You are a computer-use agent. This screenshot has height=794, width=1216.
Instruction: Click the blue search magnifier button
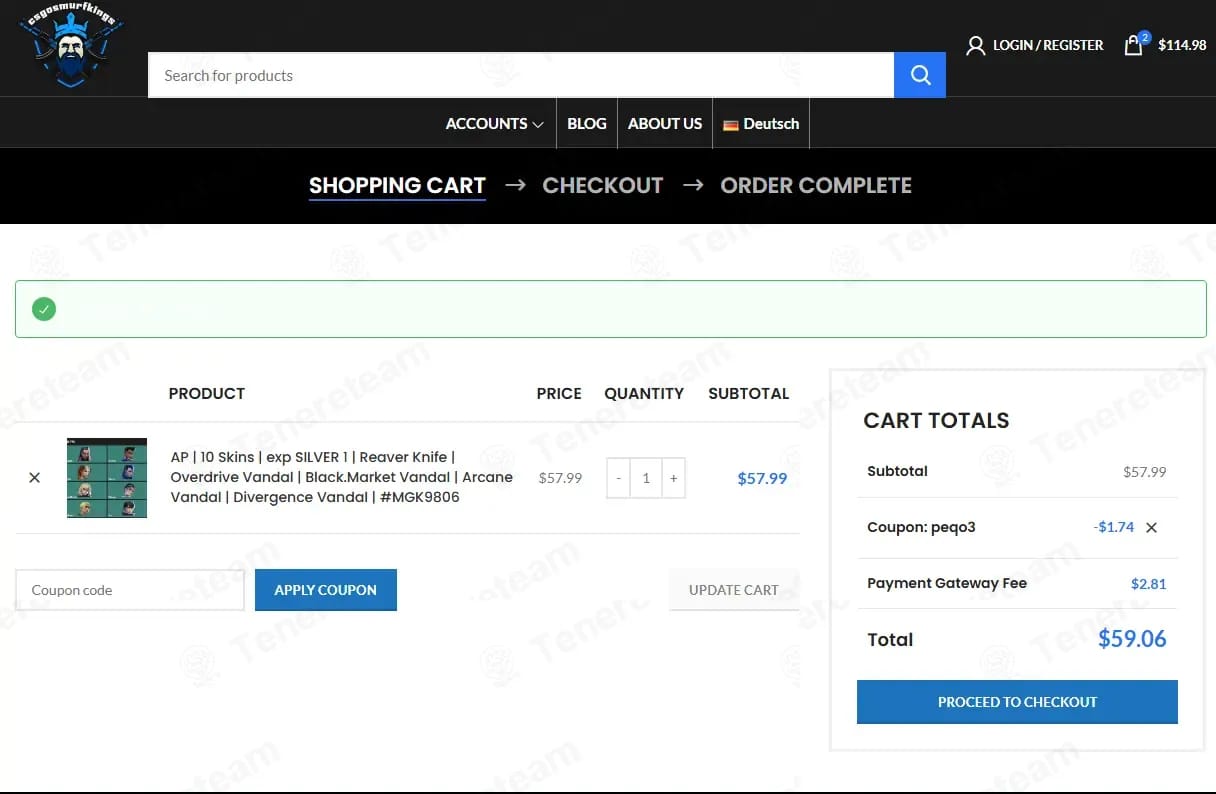920,75
